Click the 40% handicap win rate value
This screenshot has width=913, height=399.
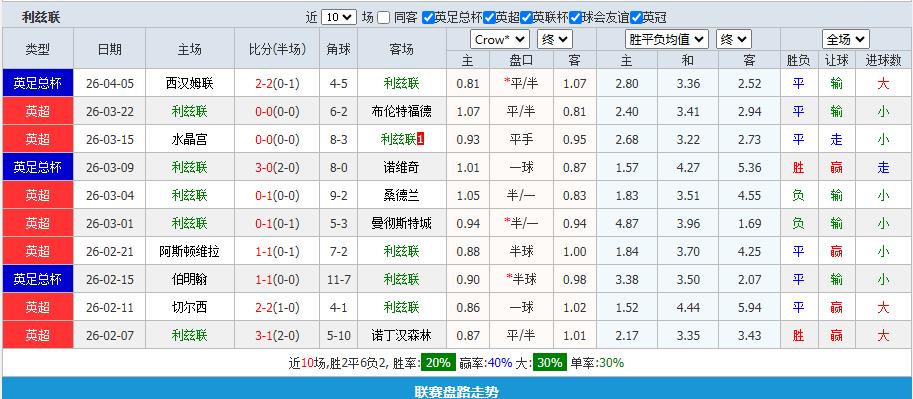pos(500,363)
